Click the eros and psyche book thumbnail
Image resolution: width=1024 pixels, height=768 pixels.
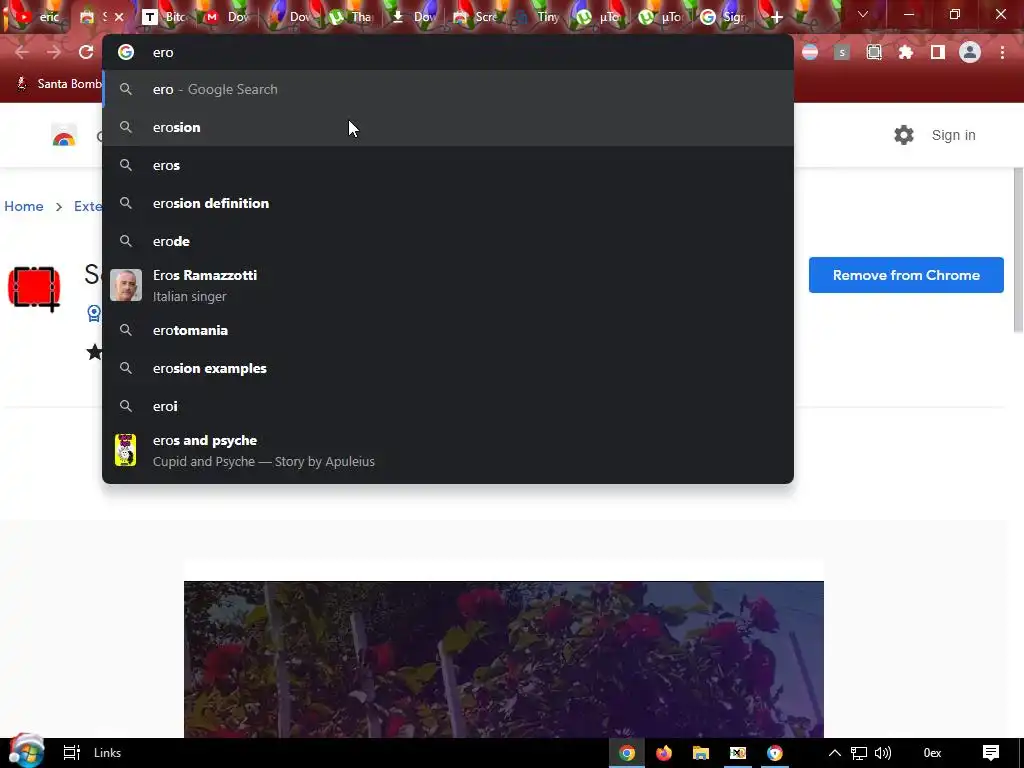click(x=125, y=450)
